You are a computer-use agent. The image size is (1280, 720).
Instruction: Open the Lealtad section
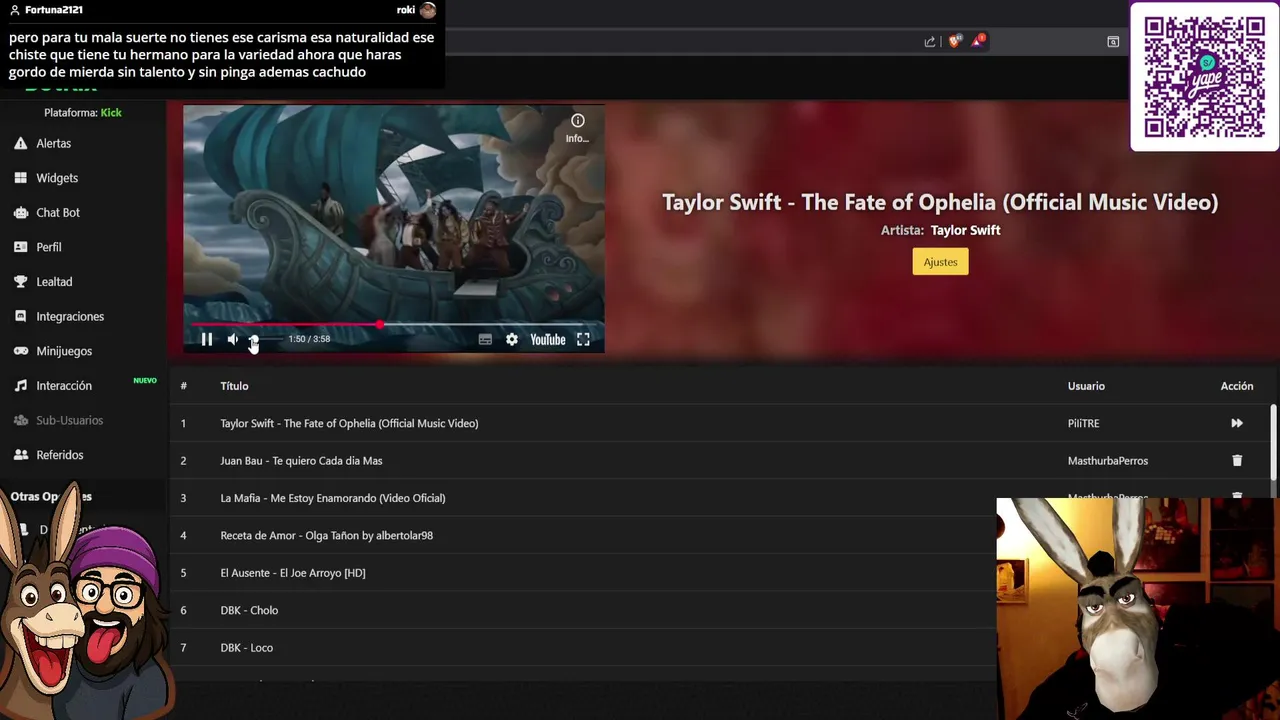point(54,282)
